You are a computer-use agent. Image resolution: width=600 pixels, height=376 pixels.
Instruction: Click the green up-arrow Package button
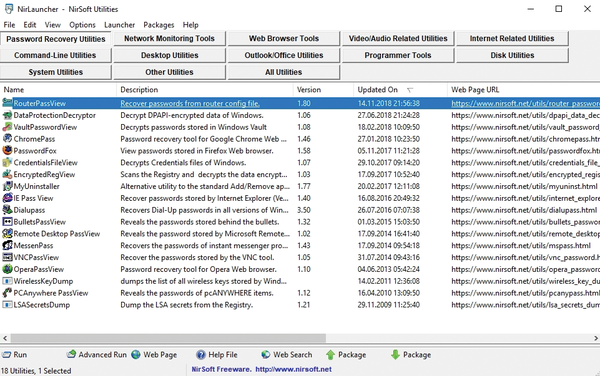pyautogui.click(x=346, y=355)
